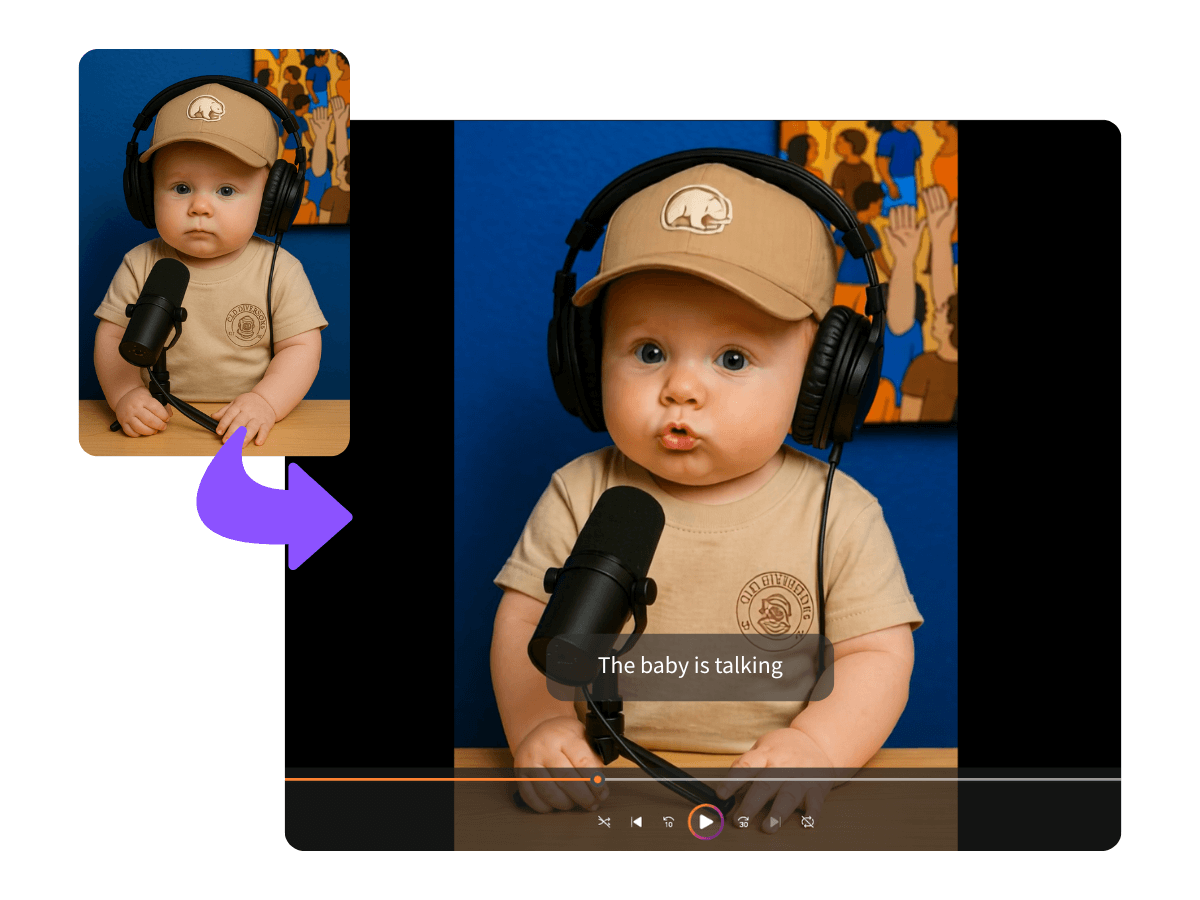
Task: Skip forward 30 seconds
Action: click(x=743, y=822)
